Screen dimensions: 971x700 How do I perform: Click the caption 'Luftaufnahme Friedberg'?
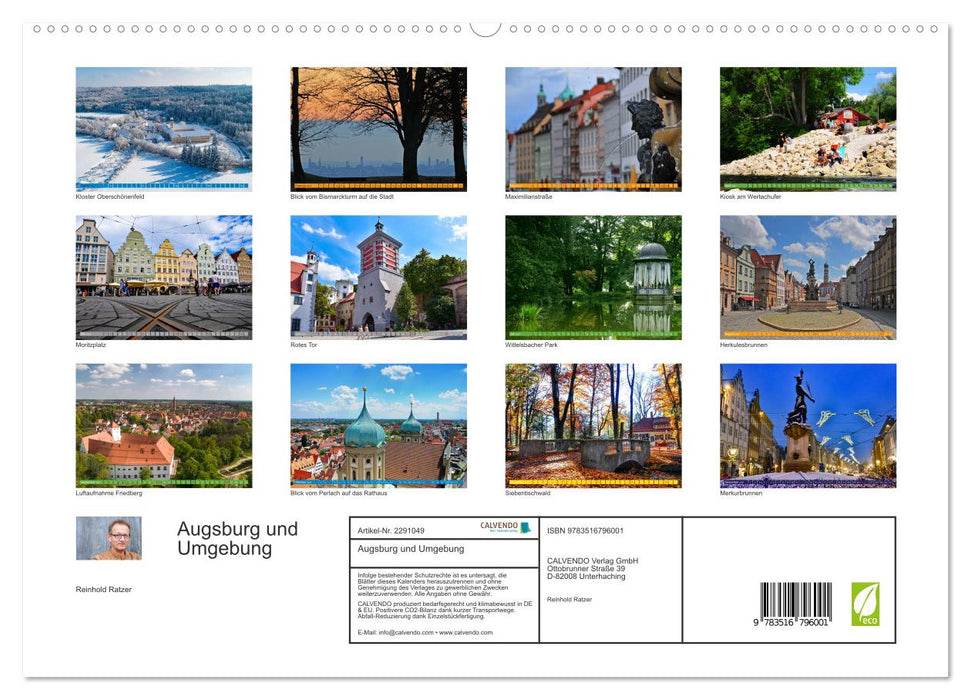coord(109,493)
